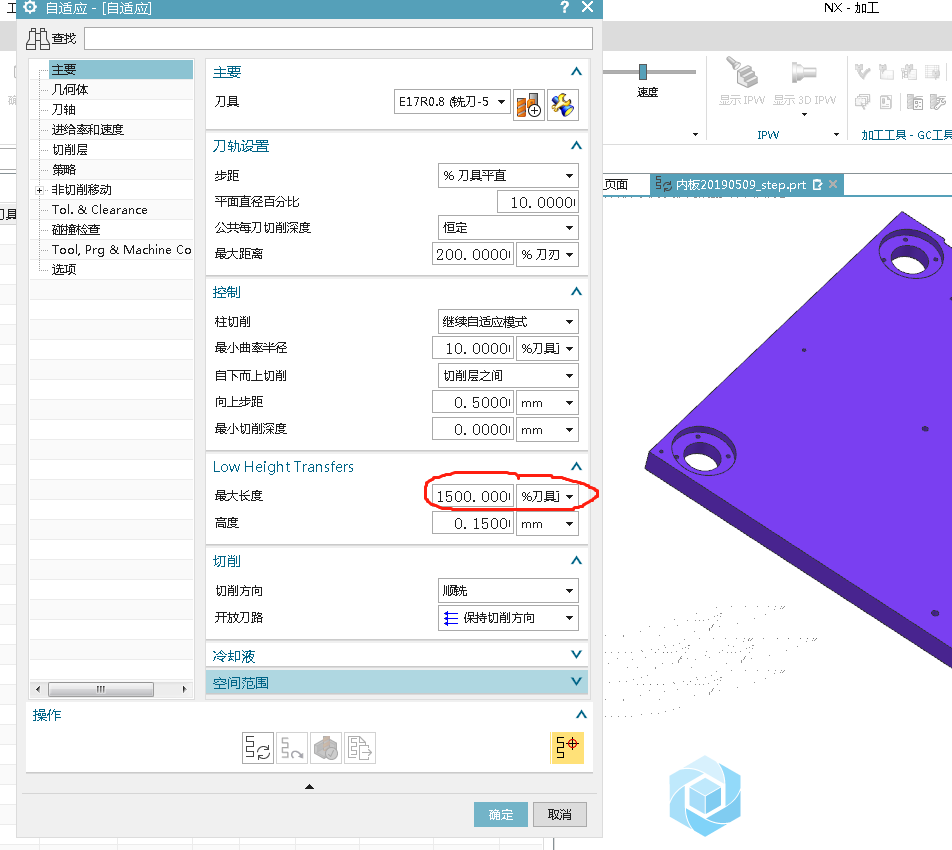Viewport: 952px width, 850px height.
Task: Click the 速度 slider handle
Action: [x=643, y=72]
